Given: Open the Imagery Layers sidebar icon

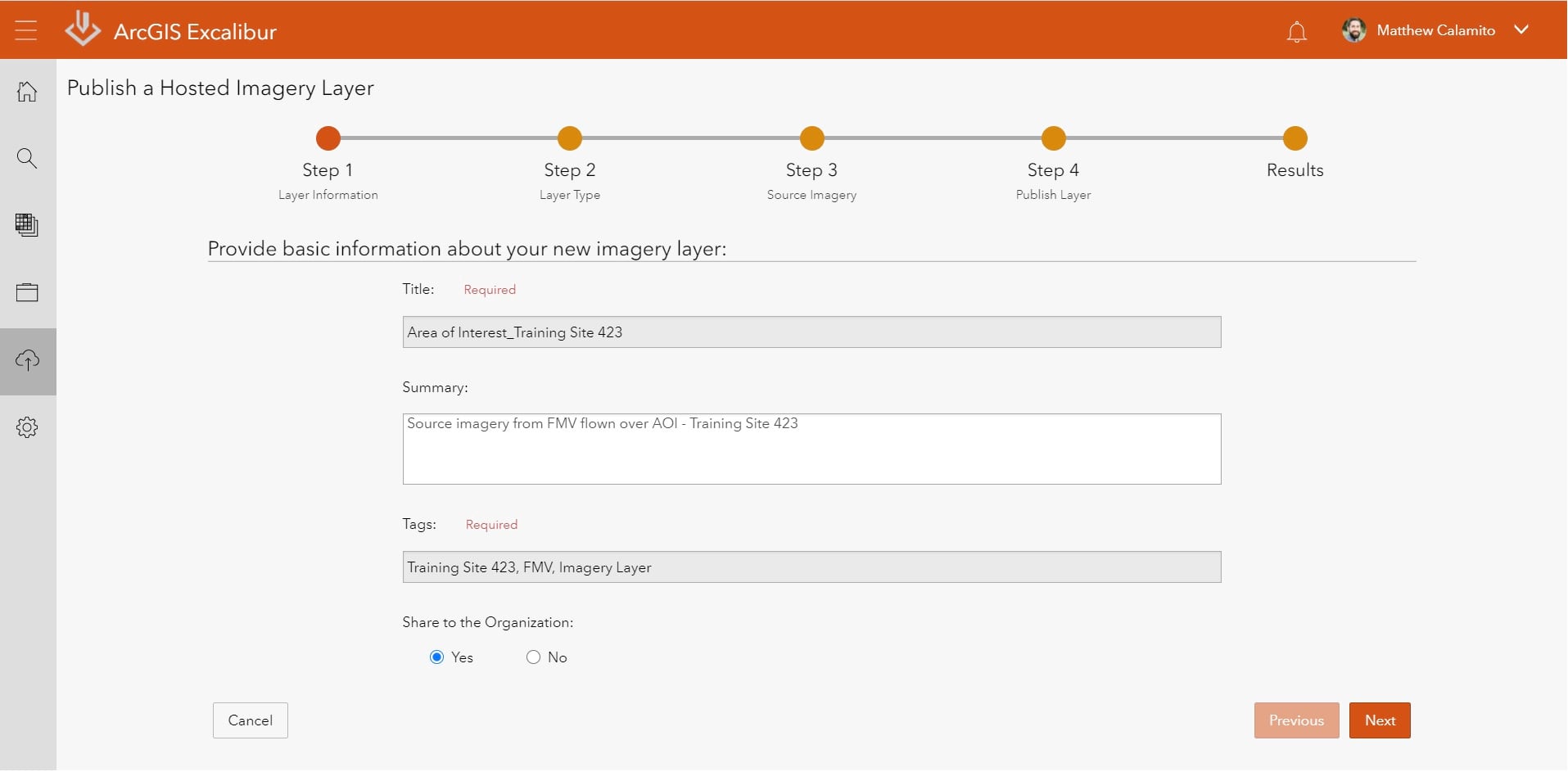Looking at the screenshot, I should 27,225.
